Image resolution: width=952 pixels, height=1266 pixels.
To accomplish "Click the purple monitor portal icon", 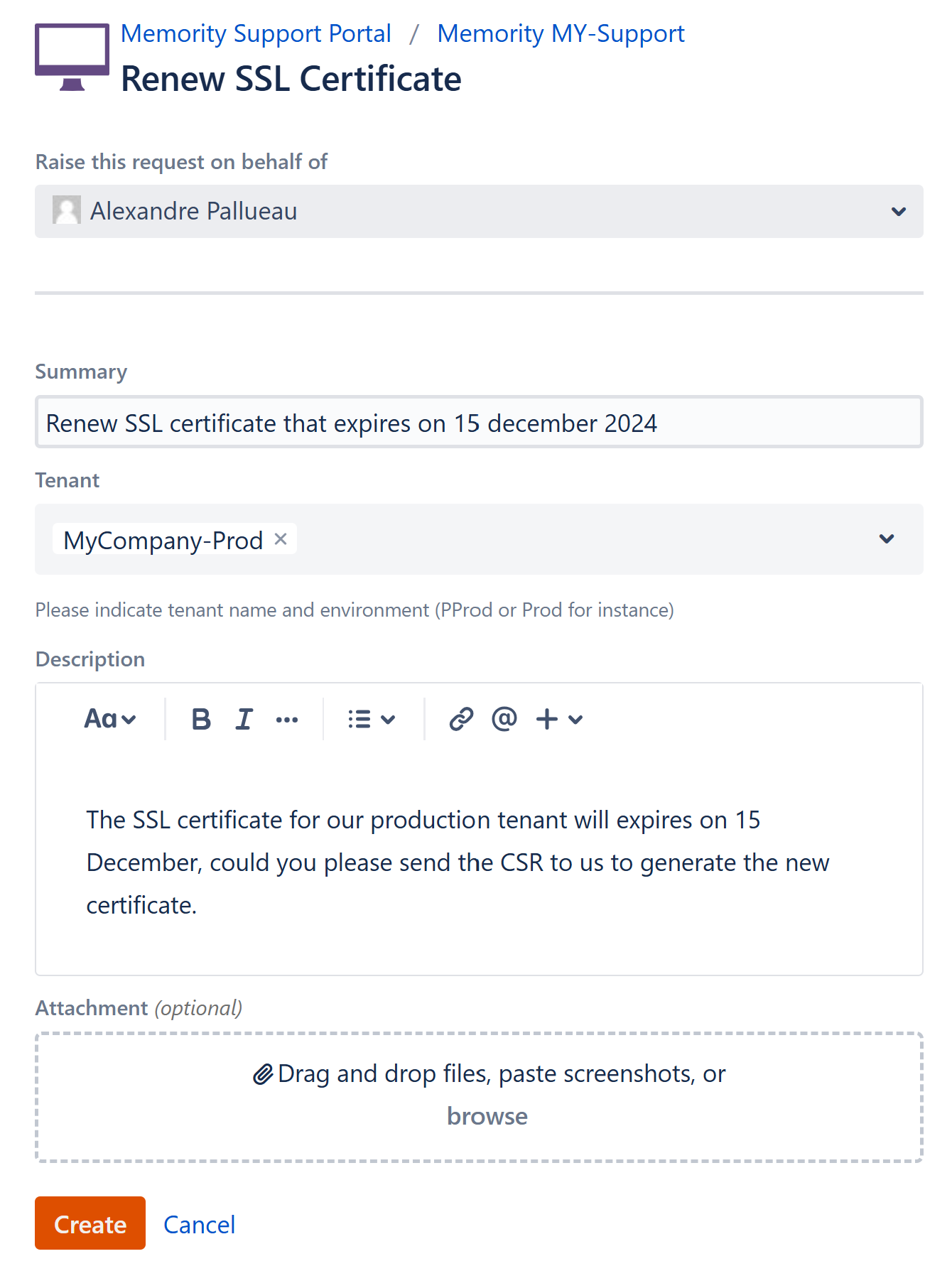I will point(72,56).
